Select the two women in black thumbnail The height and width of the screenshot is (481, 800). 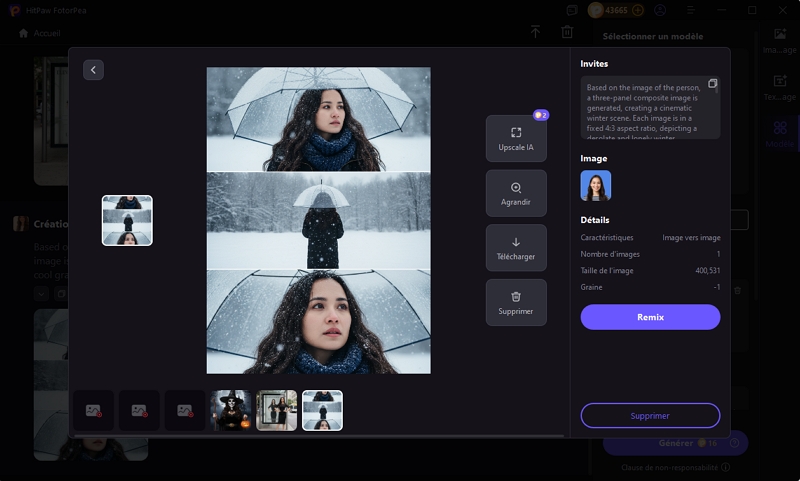(277, 410)
